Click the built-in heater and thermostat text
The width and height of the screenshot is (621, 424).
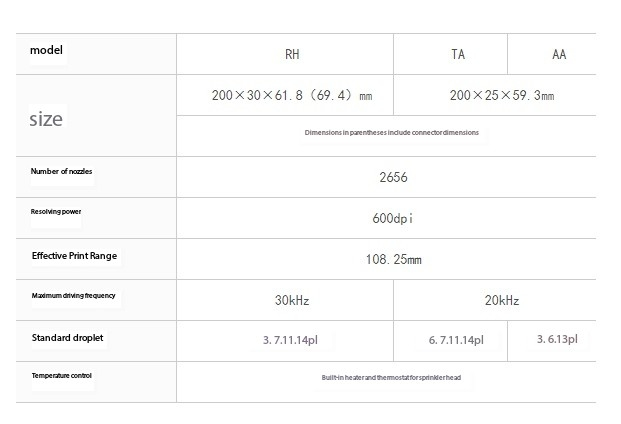391,378
